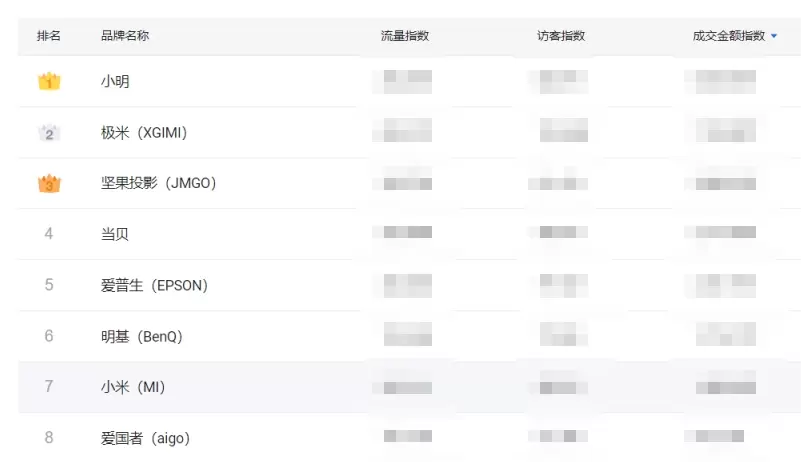Viewport: 801px width, 462px height.
Task: Open the 爱国者 (aigo) brand entry
Action: point(145,438)
